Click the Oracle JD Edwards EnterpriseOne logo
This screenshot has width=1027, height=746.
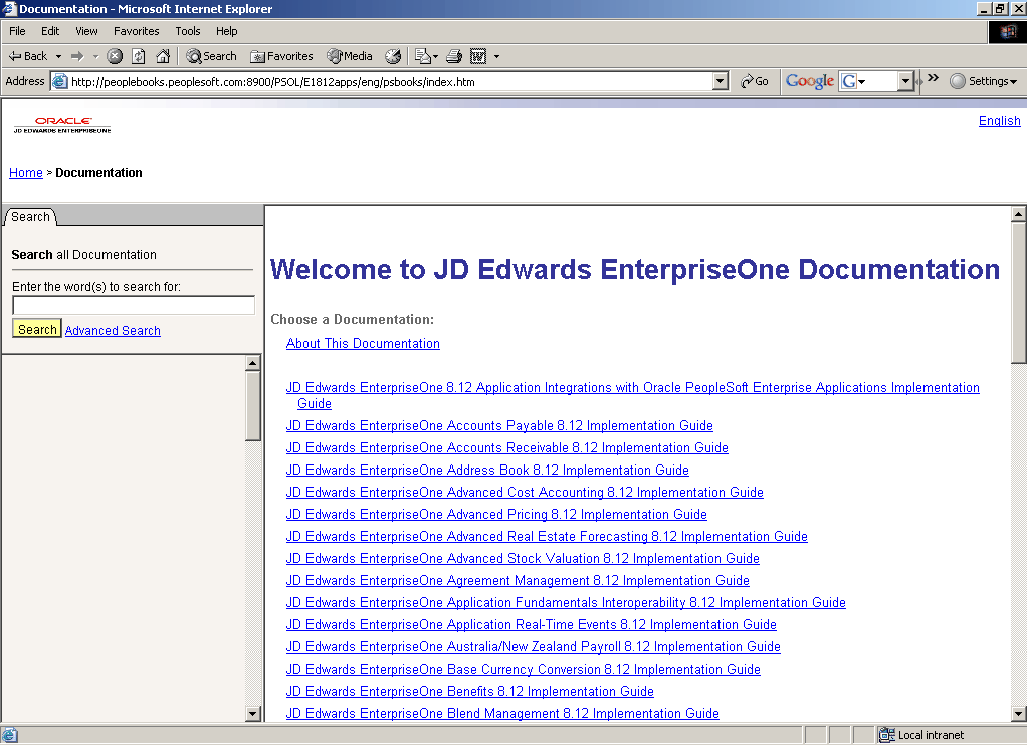[62, 124]
